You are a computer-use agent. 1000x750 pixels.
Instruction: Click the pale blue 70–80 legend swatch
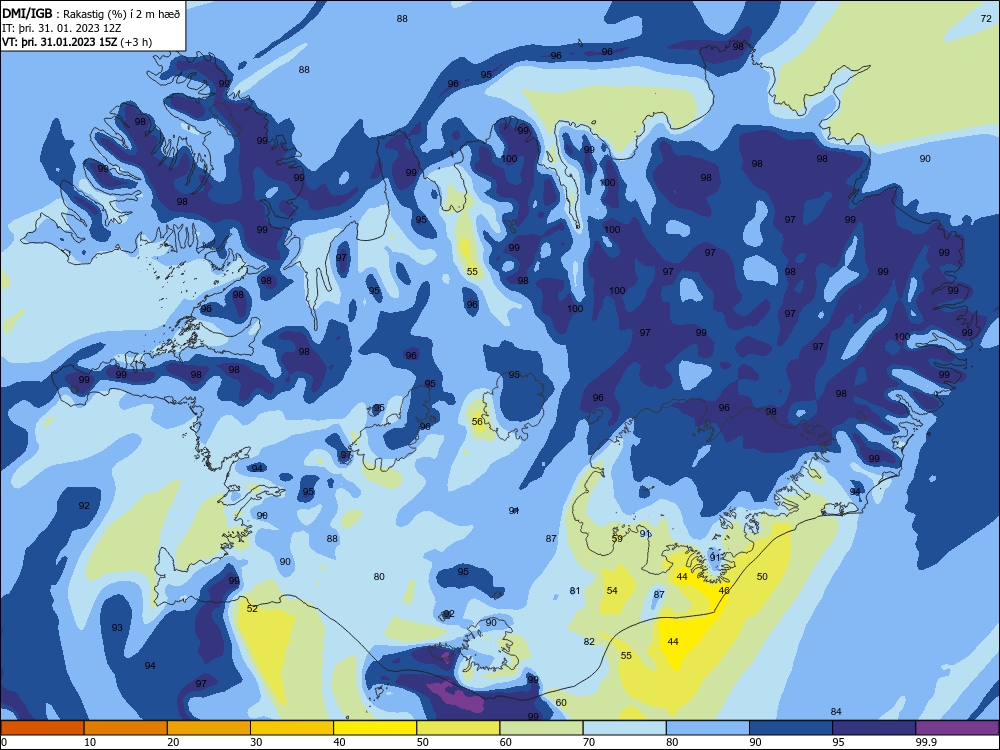(624, 728)
